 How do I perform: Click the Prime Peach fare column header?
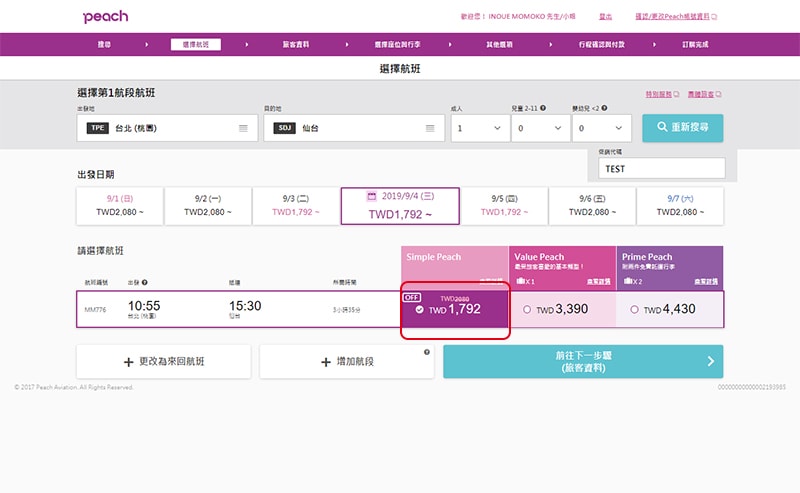(669, 268)
